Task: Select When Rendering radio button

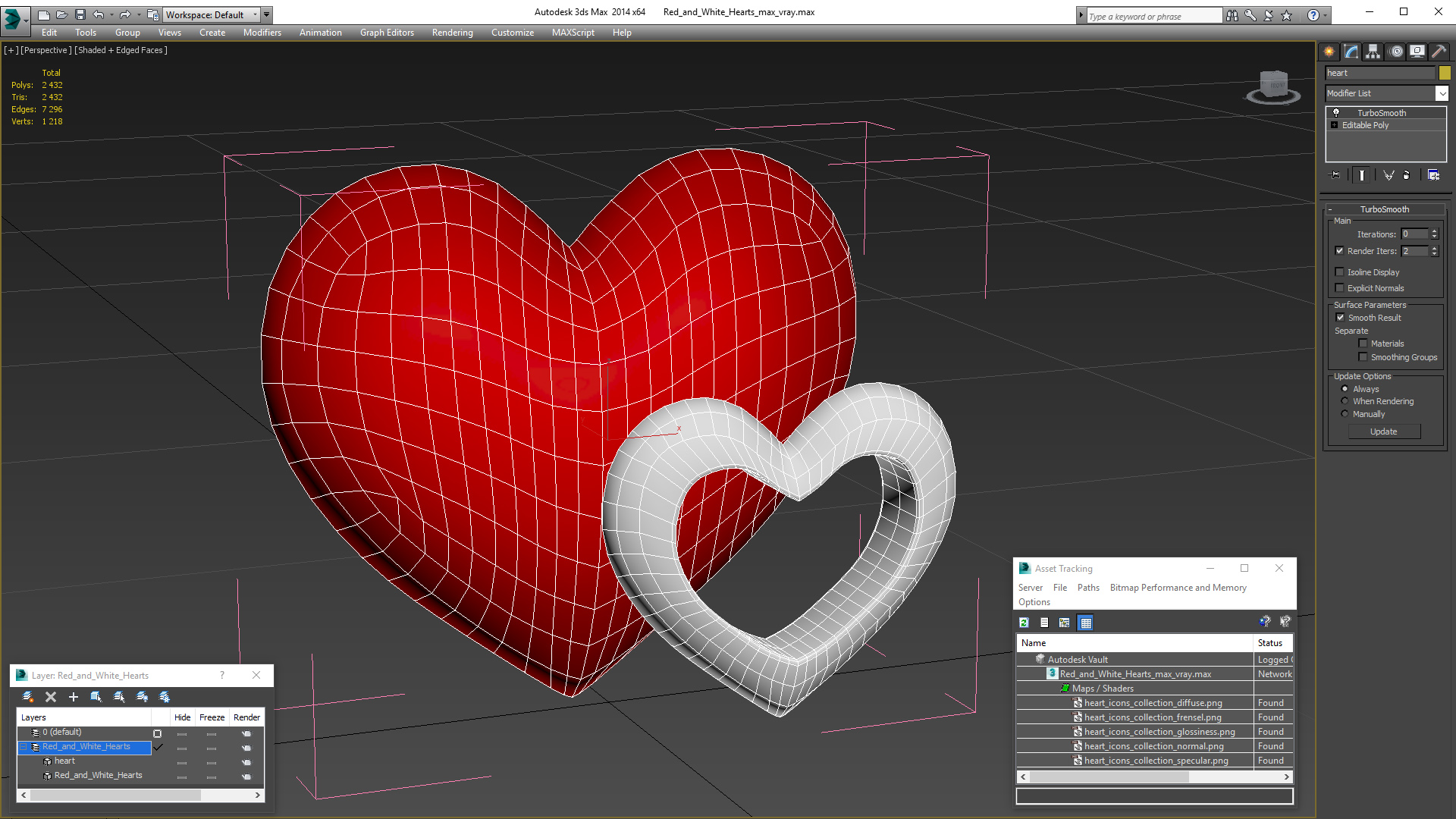Action: pos(1344,400)
